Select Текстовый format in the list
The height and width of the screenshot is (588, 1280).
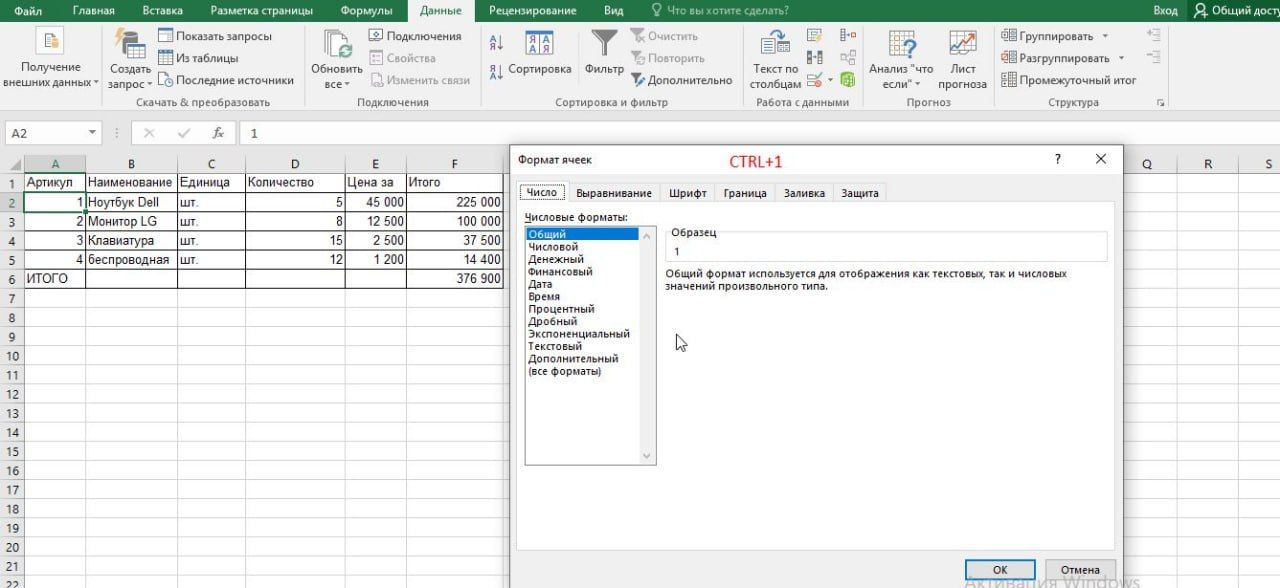[555, 346]
